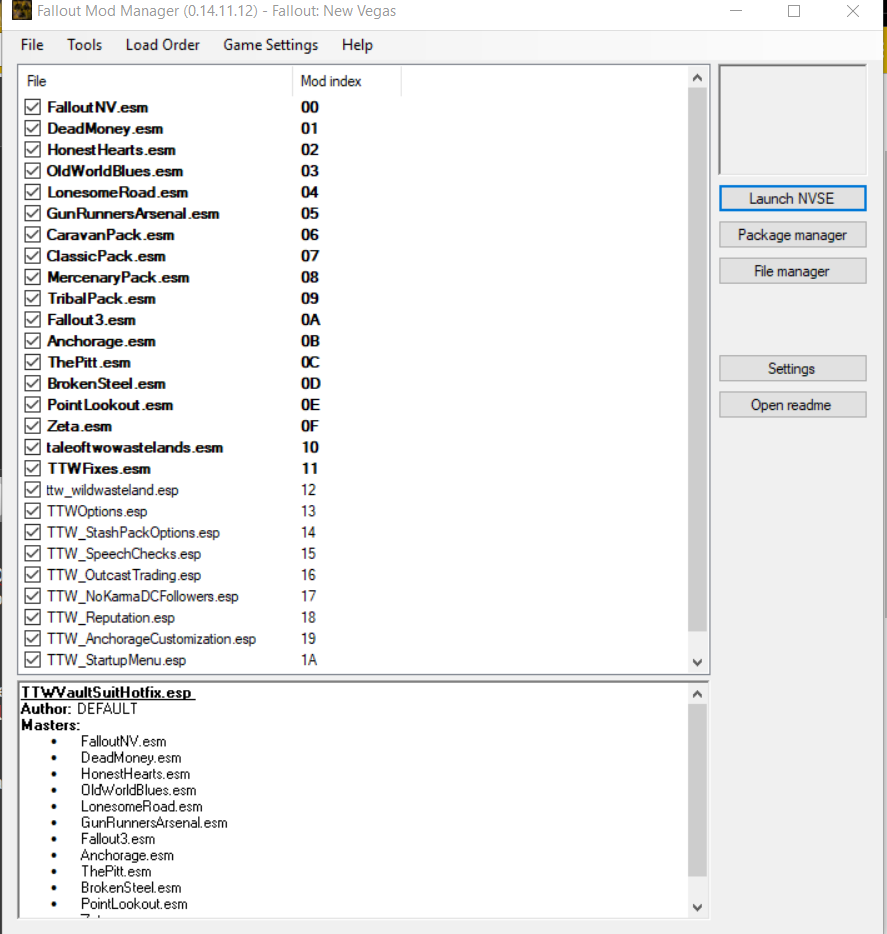Open the Tools menu
The image size is (887, 934).
(x=84, y=45)
